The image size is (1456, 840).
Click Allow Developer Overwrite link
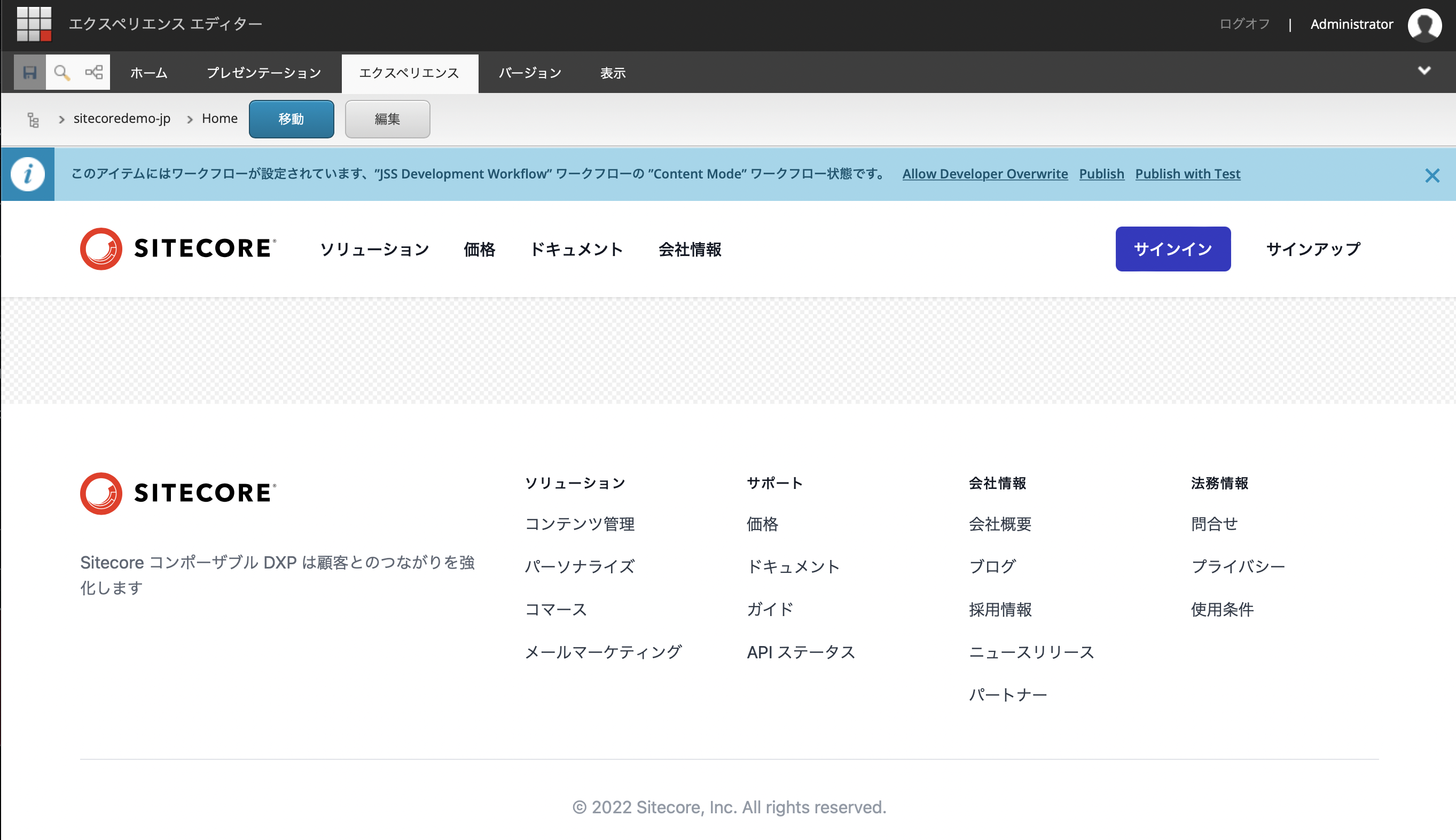tap(985, 174)
